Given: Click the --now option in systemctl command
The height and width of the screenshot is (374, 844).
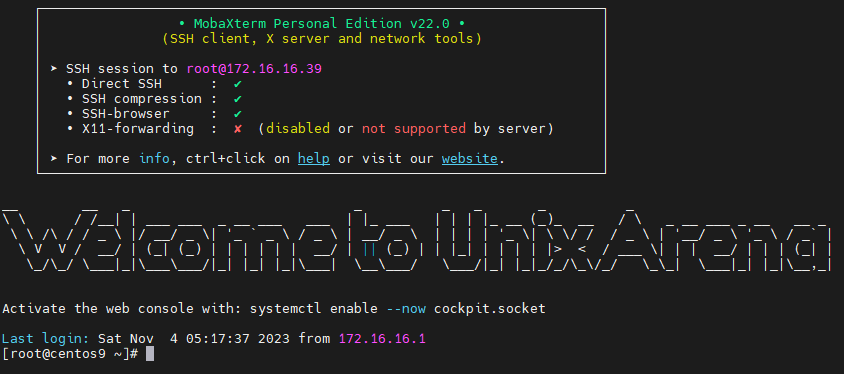Looking at the screenshot, I should pos(406,309).
